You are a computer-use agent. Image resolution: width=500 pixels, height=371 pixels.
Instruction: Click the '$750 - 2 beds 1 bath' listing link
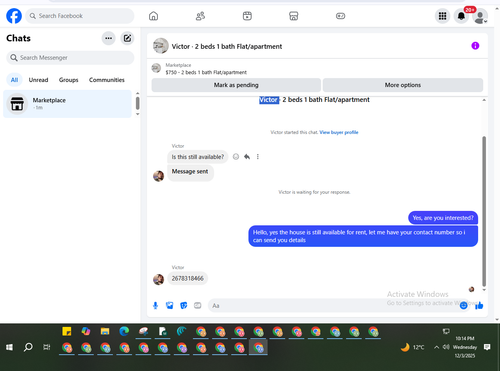(206, 72)
